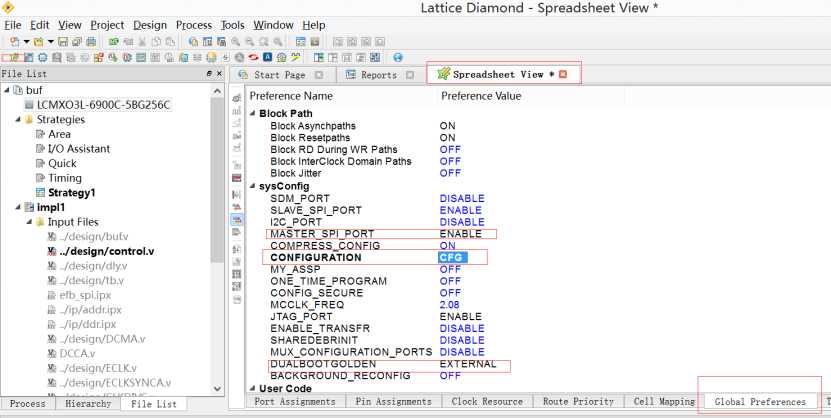Open the CONFIGURATION value CFG dropdown
The height and width of the screenshot is (418, 831).
pyautogui.click(x=453, y=257)
